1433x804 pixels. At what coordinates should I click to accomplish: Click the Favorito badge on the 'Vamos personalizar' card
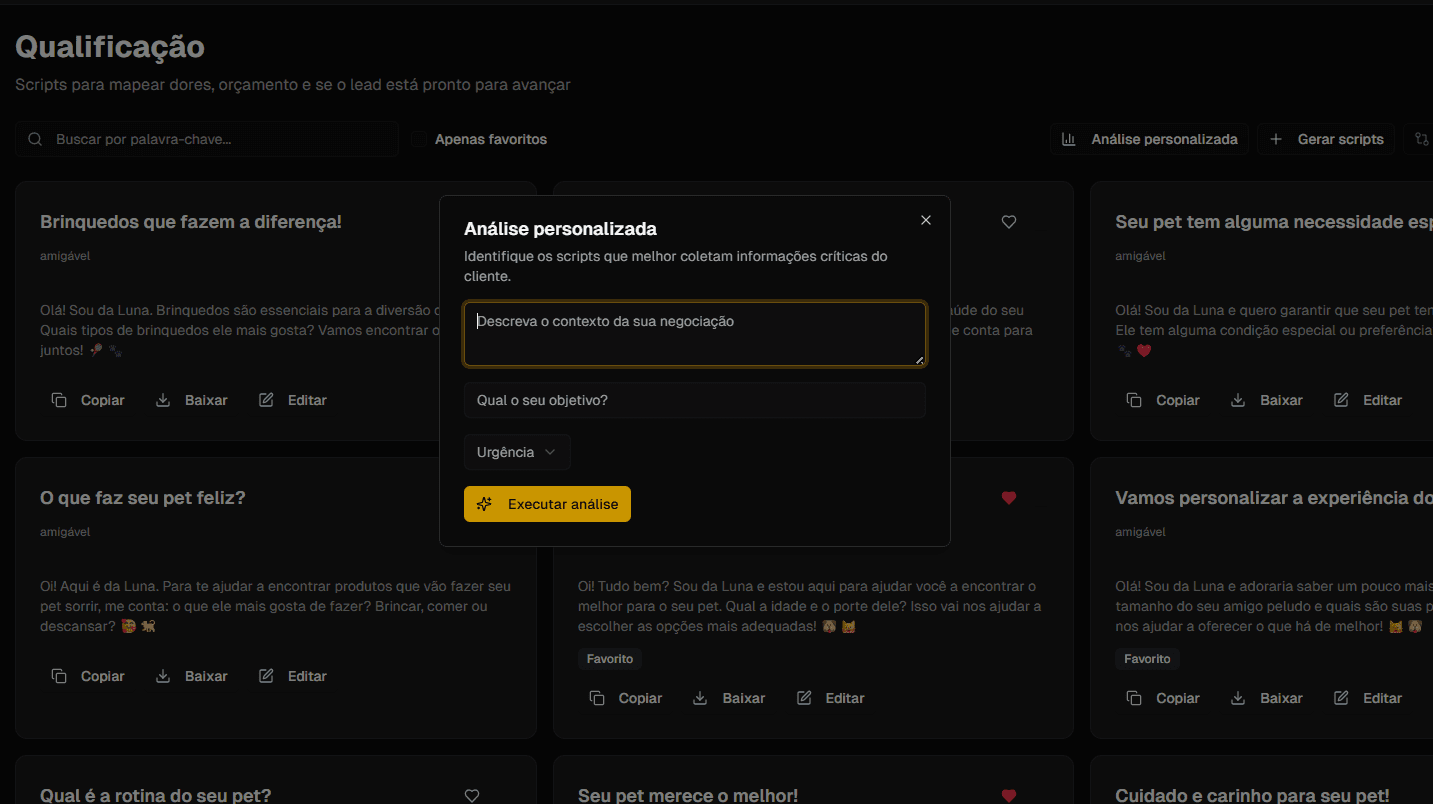coord(1147,659)
